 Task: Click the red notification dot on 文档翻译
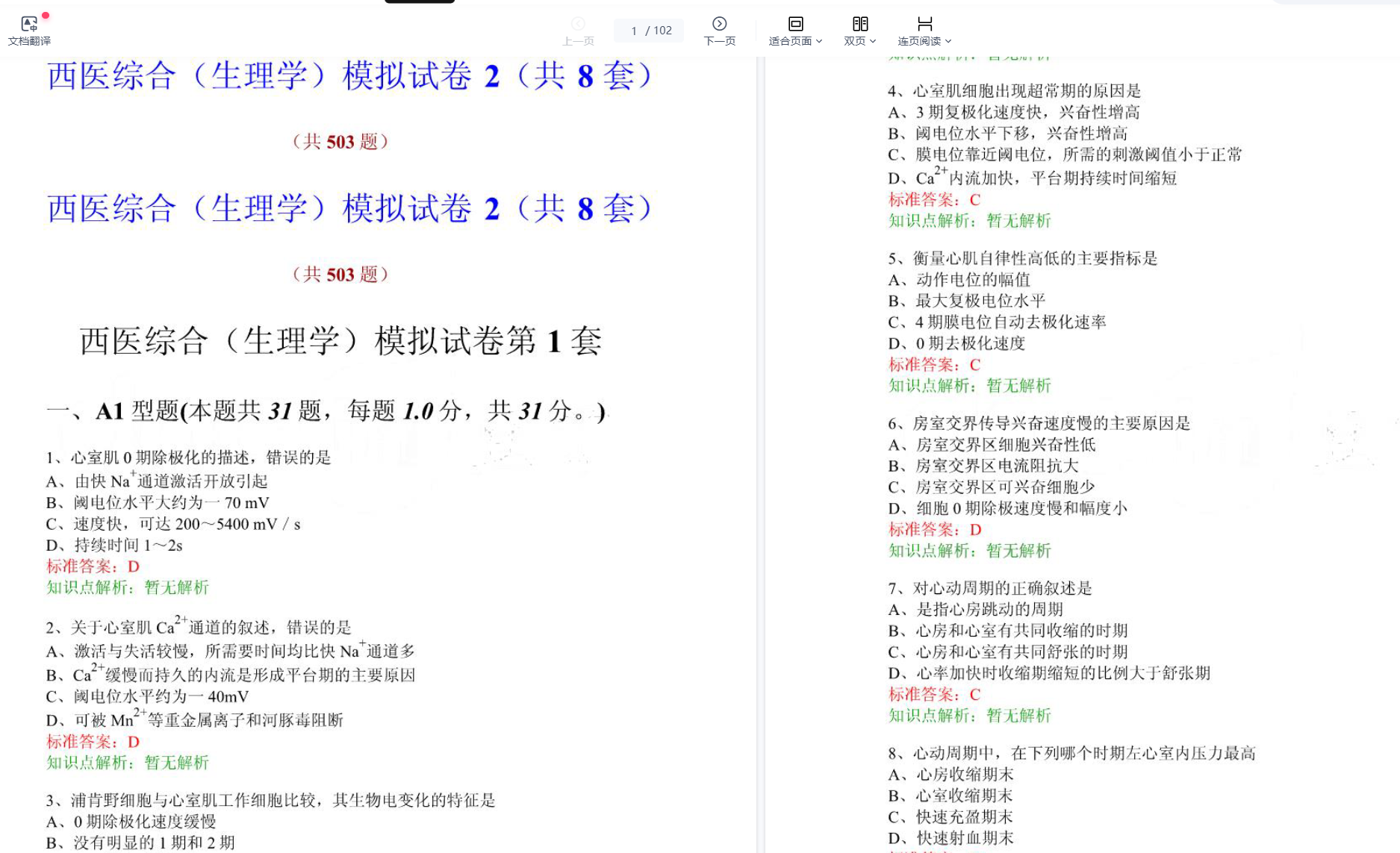pos(46,16)
